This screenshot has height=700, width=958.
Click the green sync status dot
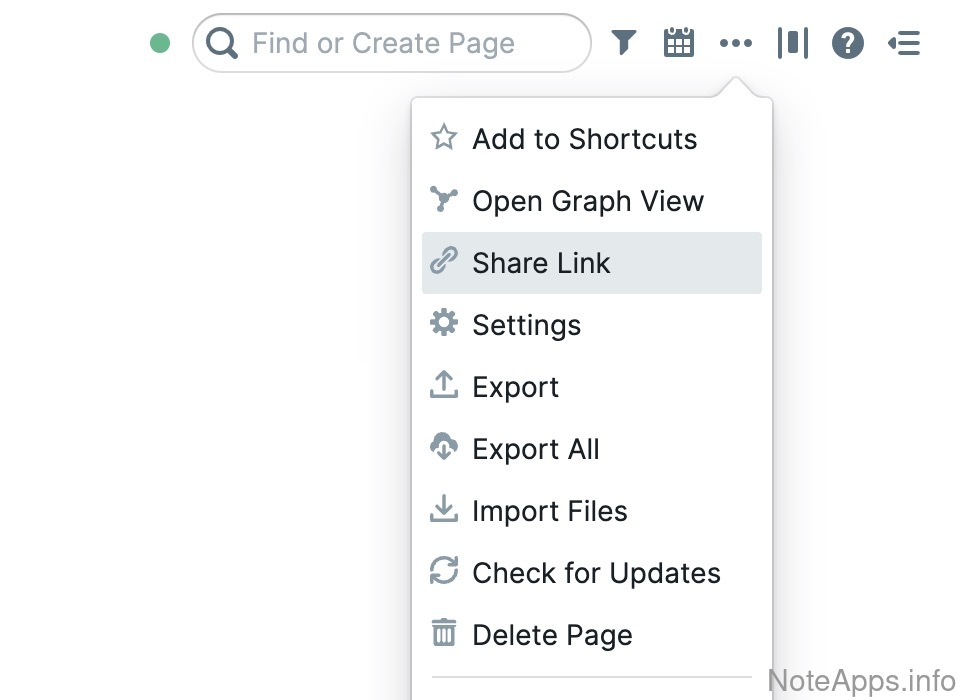tap(160, 43)
